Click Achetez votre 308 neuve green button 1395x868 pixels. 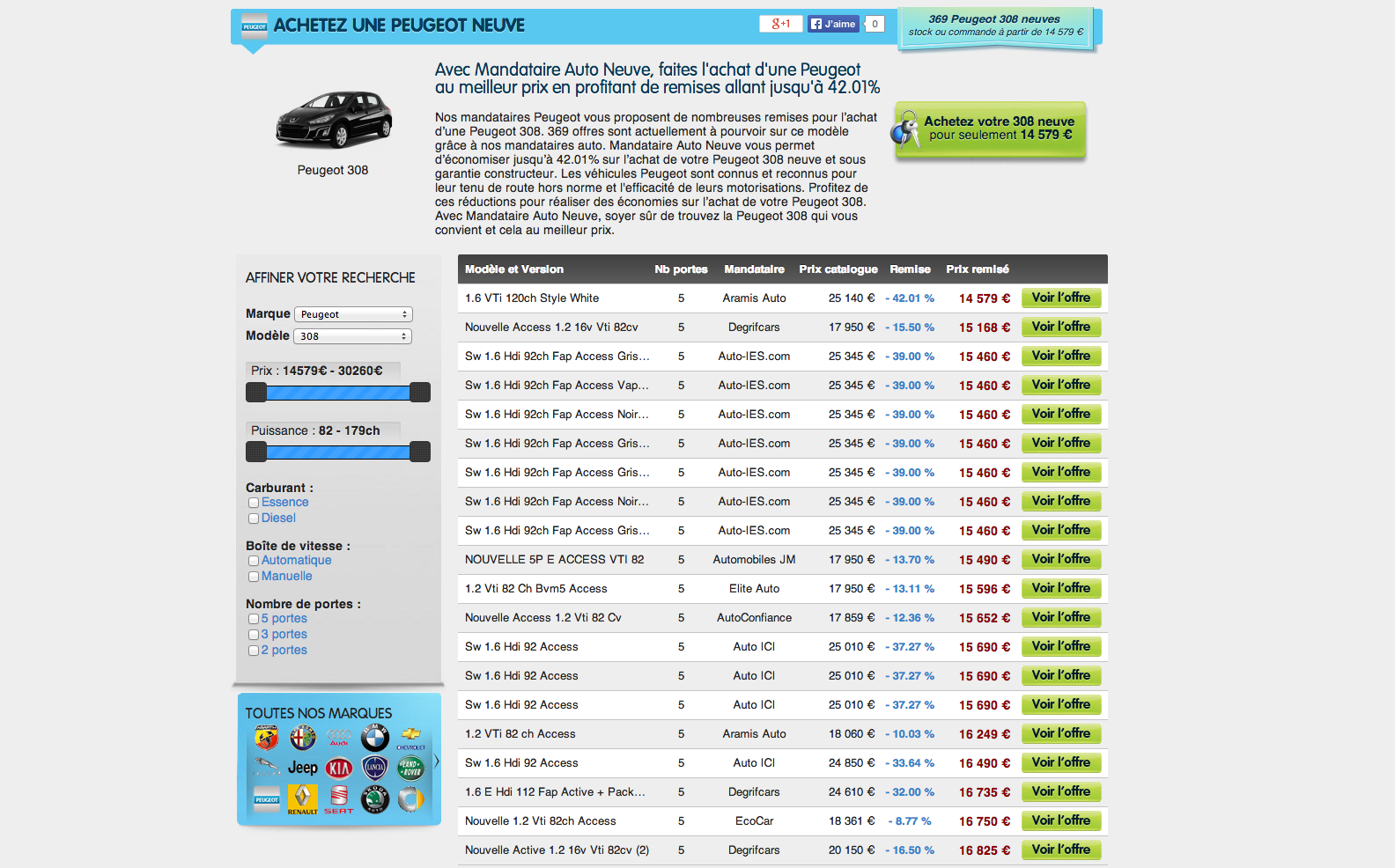click(x=991, y=129)
